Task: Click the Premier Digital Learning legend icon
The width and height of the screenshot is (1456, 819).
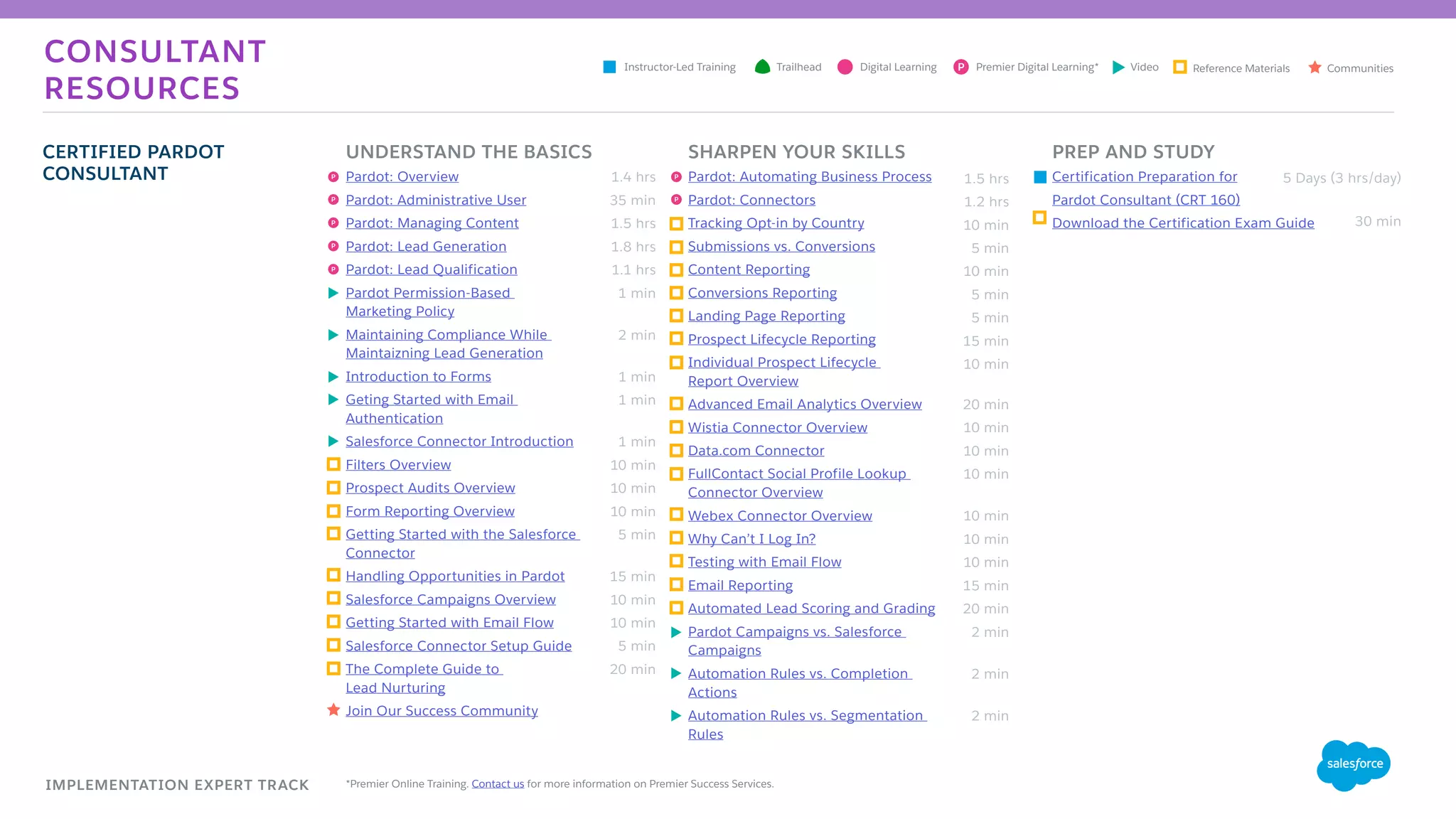Action: (960, 67)
